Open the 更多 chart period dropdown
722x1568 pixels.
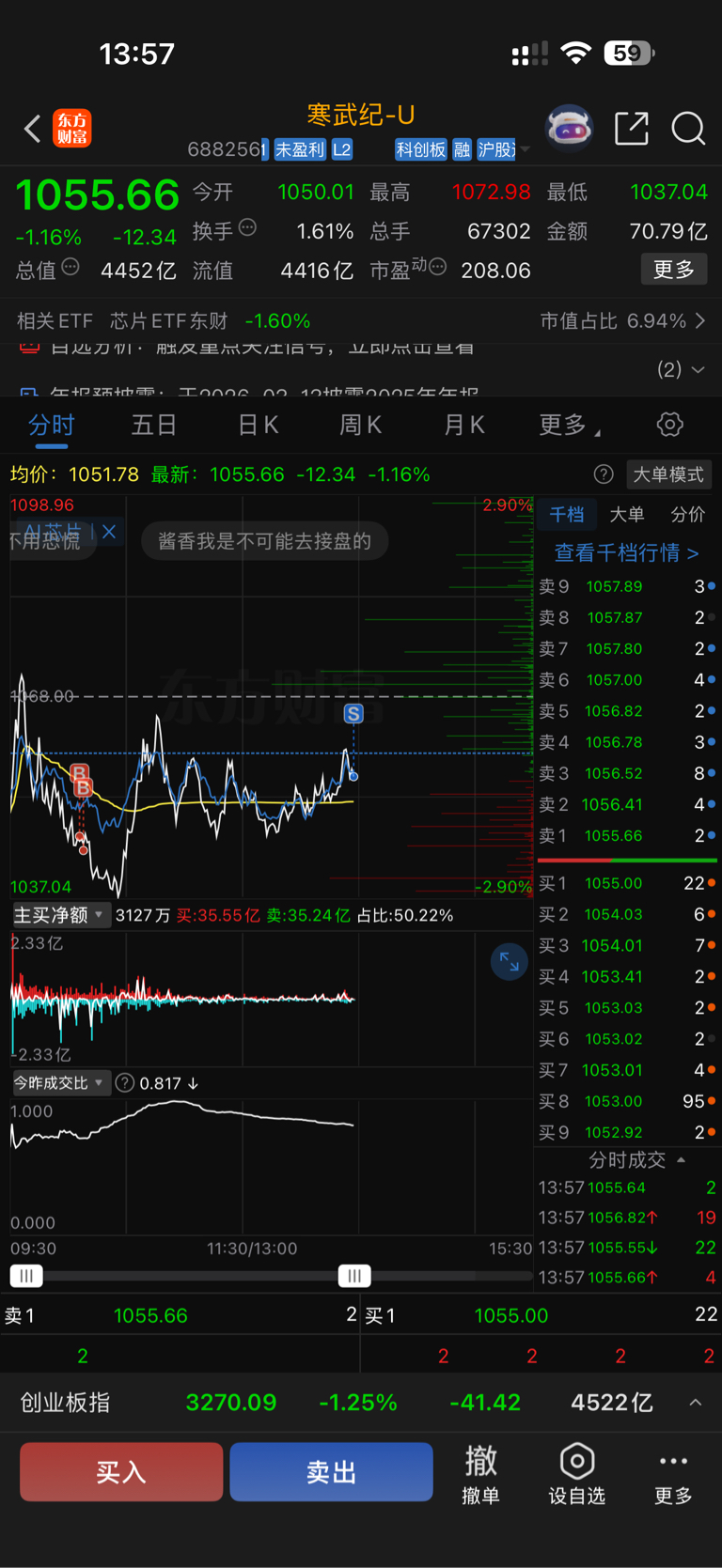click(570, 425)
